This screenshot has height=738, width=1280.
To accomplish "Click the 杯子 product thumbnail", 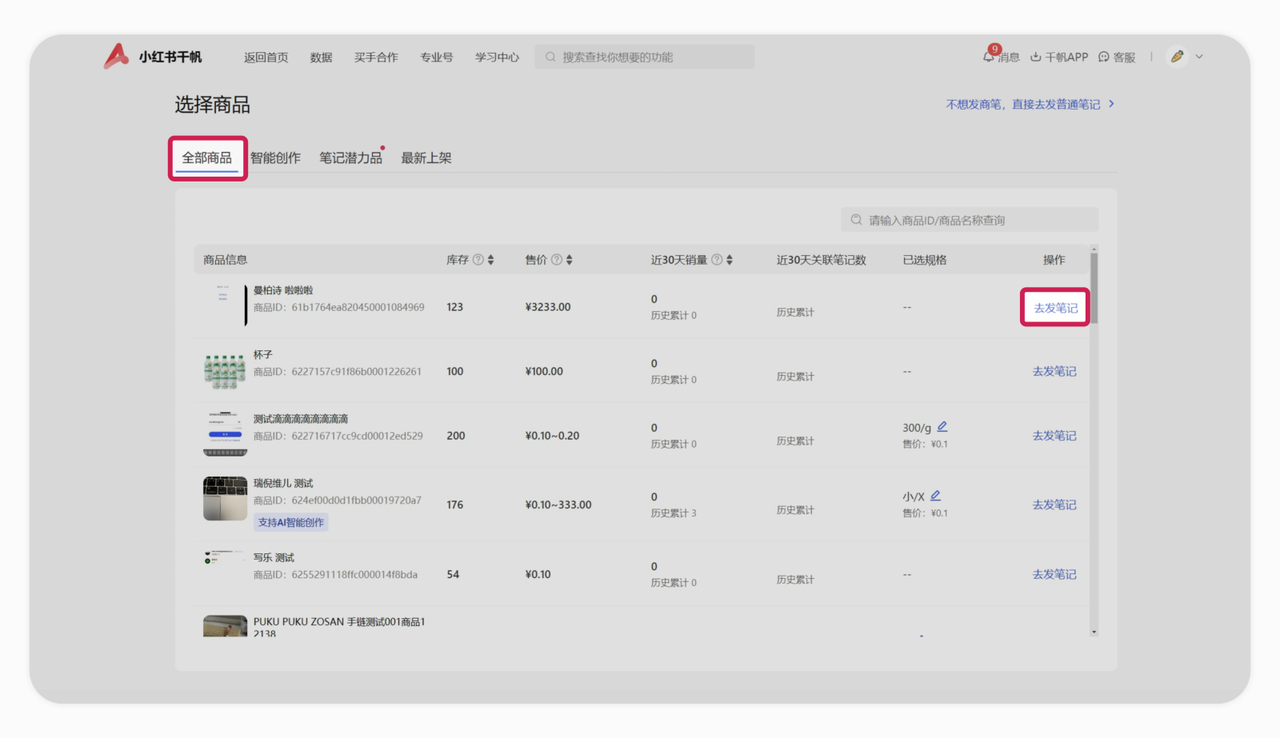I will point(225,371).
